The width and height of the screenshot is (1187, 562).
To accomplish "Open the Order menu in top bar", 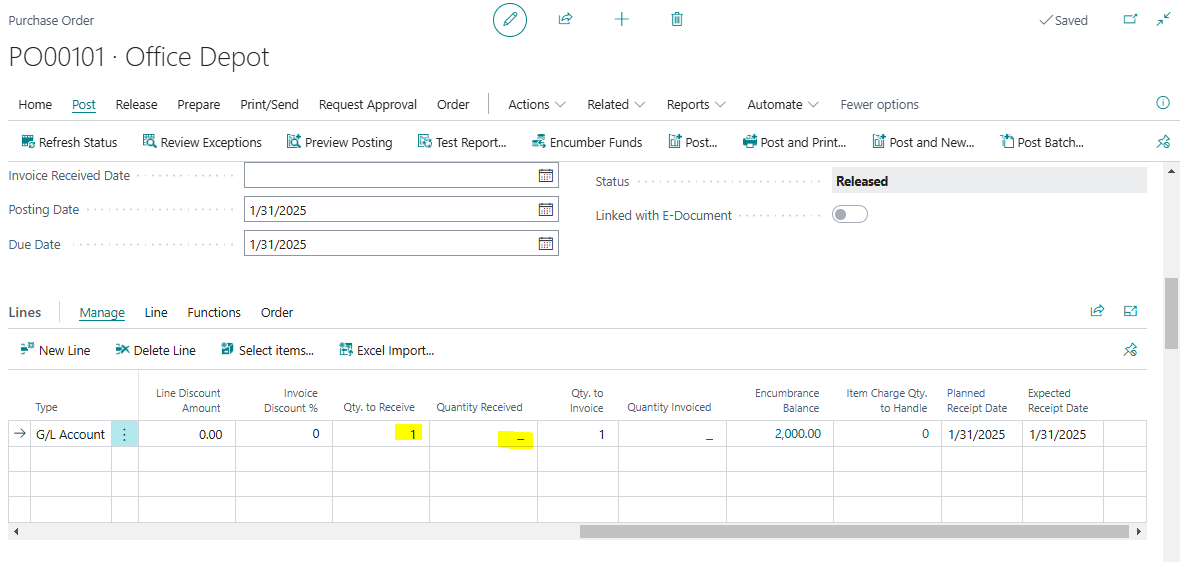I will 453,105.
